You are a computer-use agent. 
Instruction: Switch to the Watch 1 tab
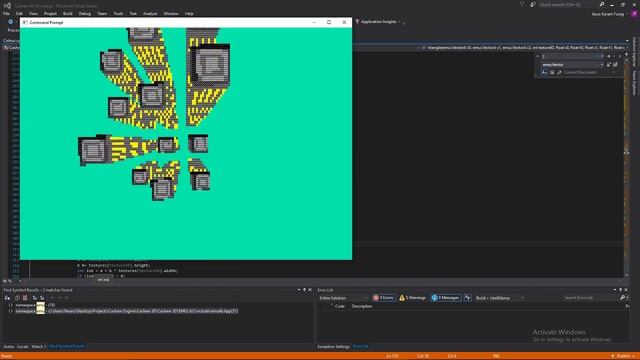[39, 347]
